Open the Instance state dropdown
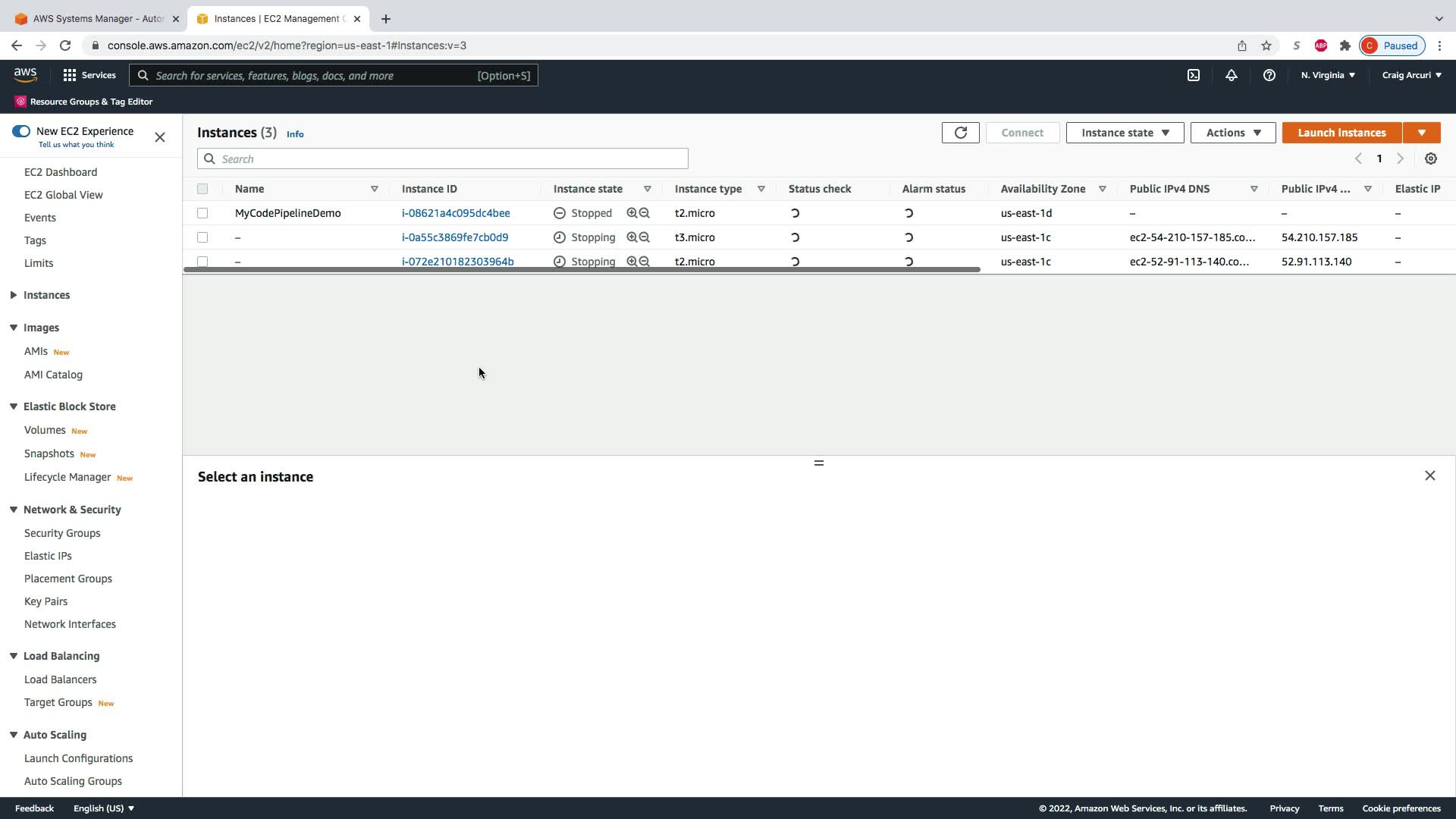This screenshot has width=1456, height=819. [1125, 133]
